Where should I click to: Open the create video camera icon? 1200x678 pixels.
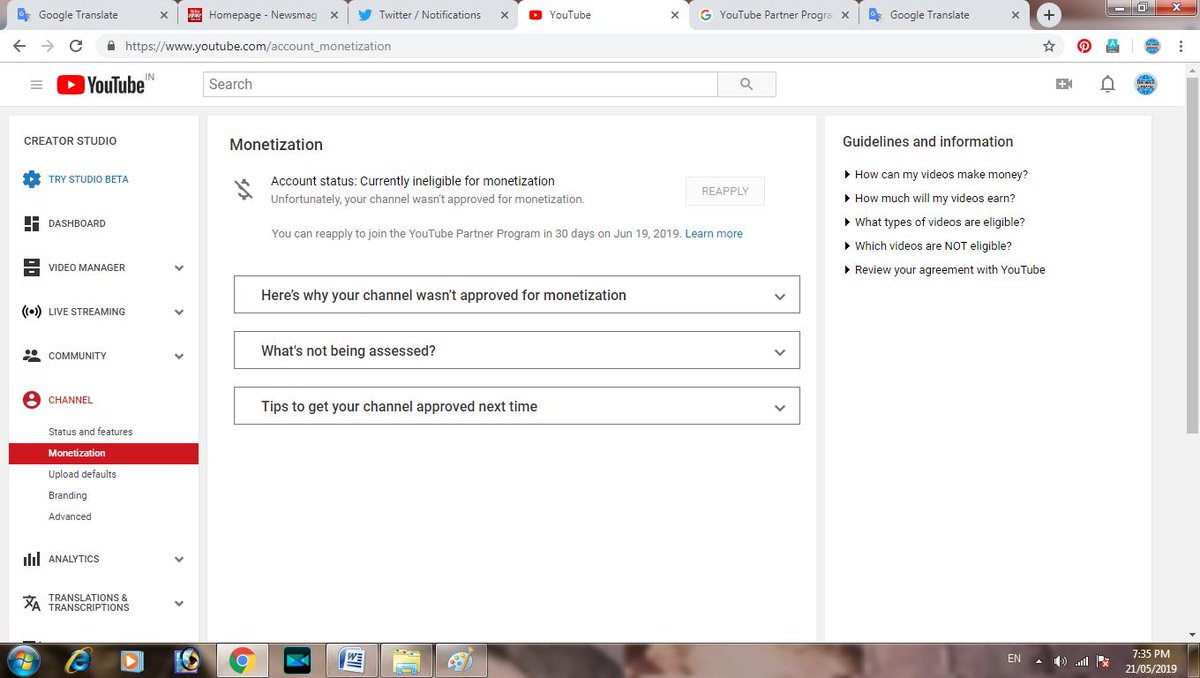1064,85
